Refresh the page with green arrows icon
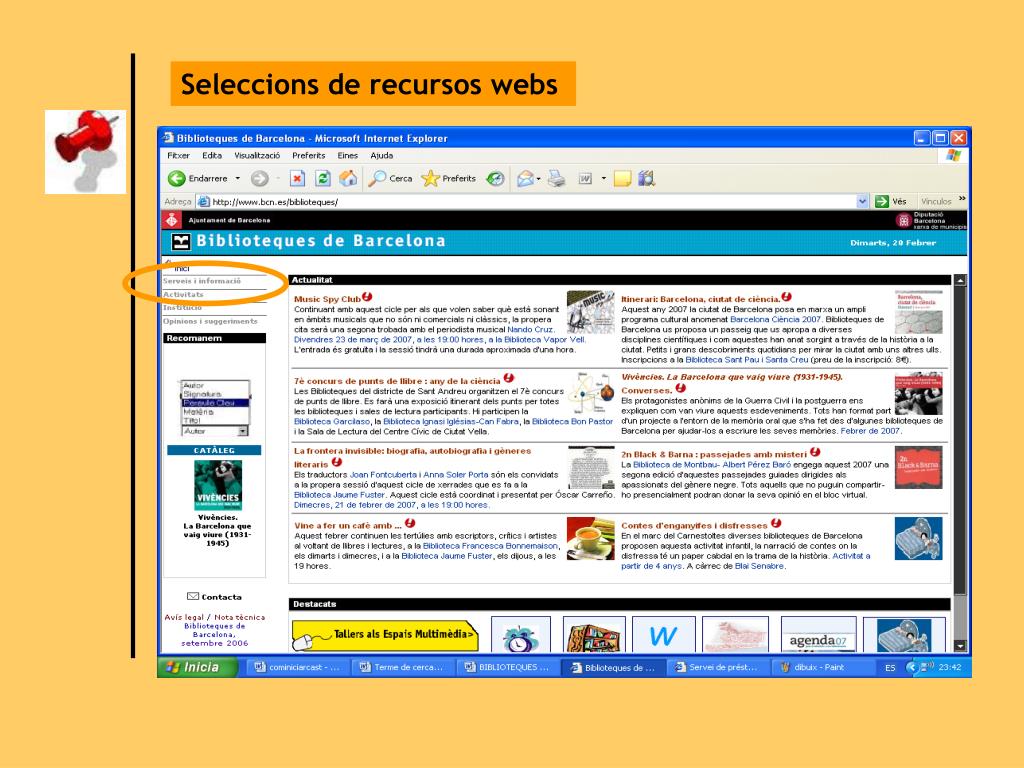 click(323, 178)
